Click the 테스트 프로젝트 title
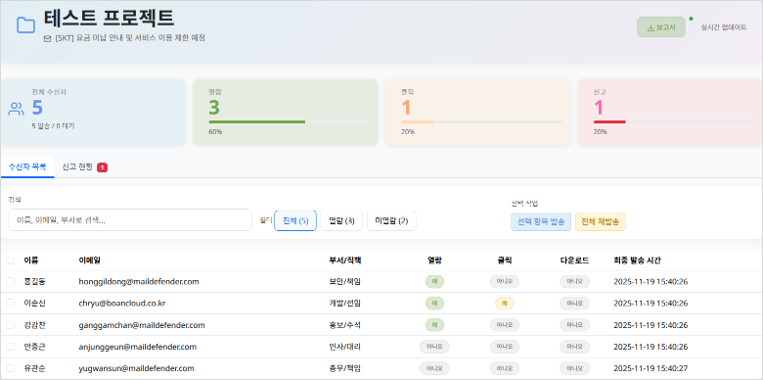 pyautogui.click(x=109, y=18)
